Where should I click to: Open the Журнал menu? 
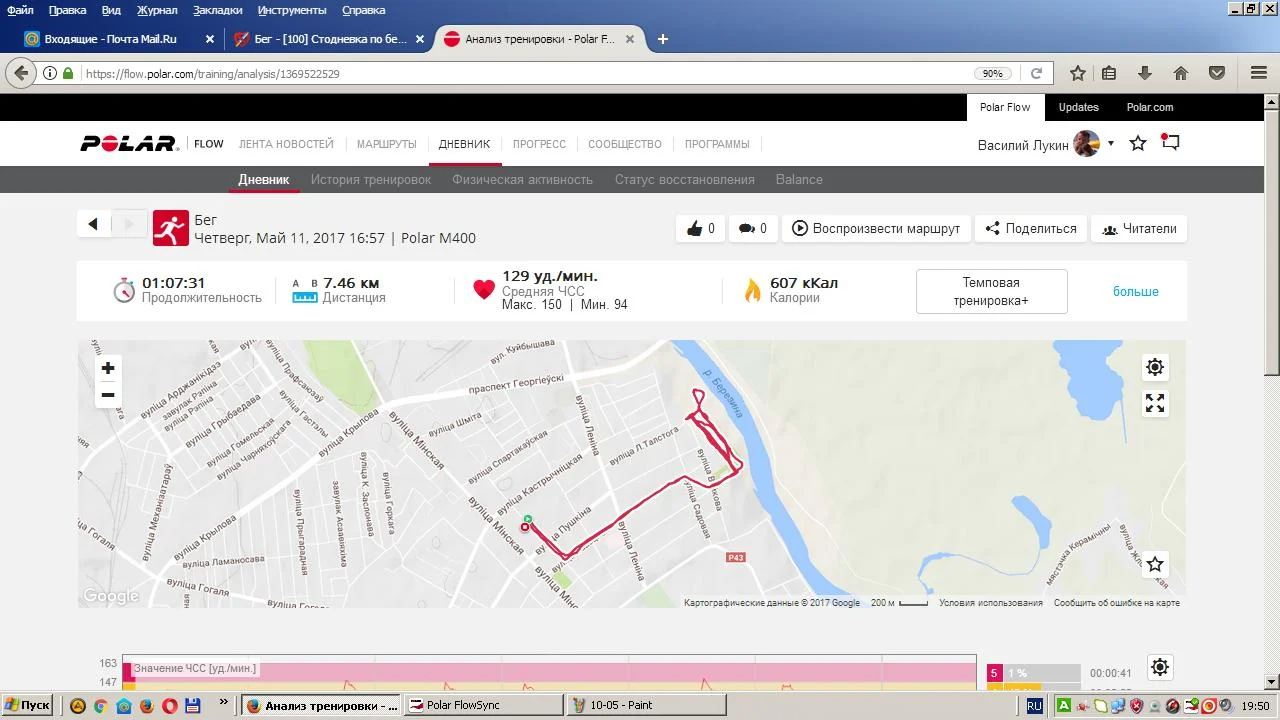pos(157,10)
